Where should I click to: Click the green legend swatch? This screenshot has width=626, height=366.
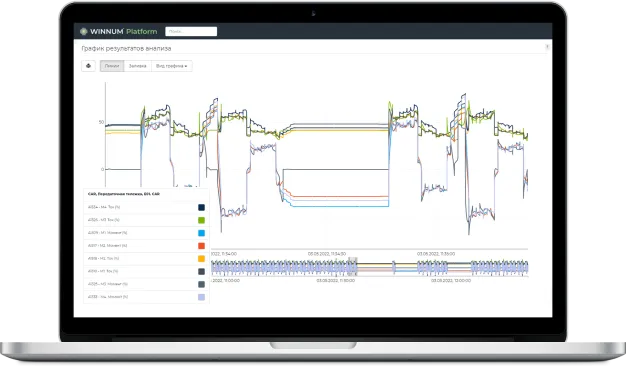point(201,220)
